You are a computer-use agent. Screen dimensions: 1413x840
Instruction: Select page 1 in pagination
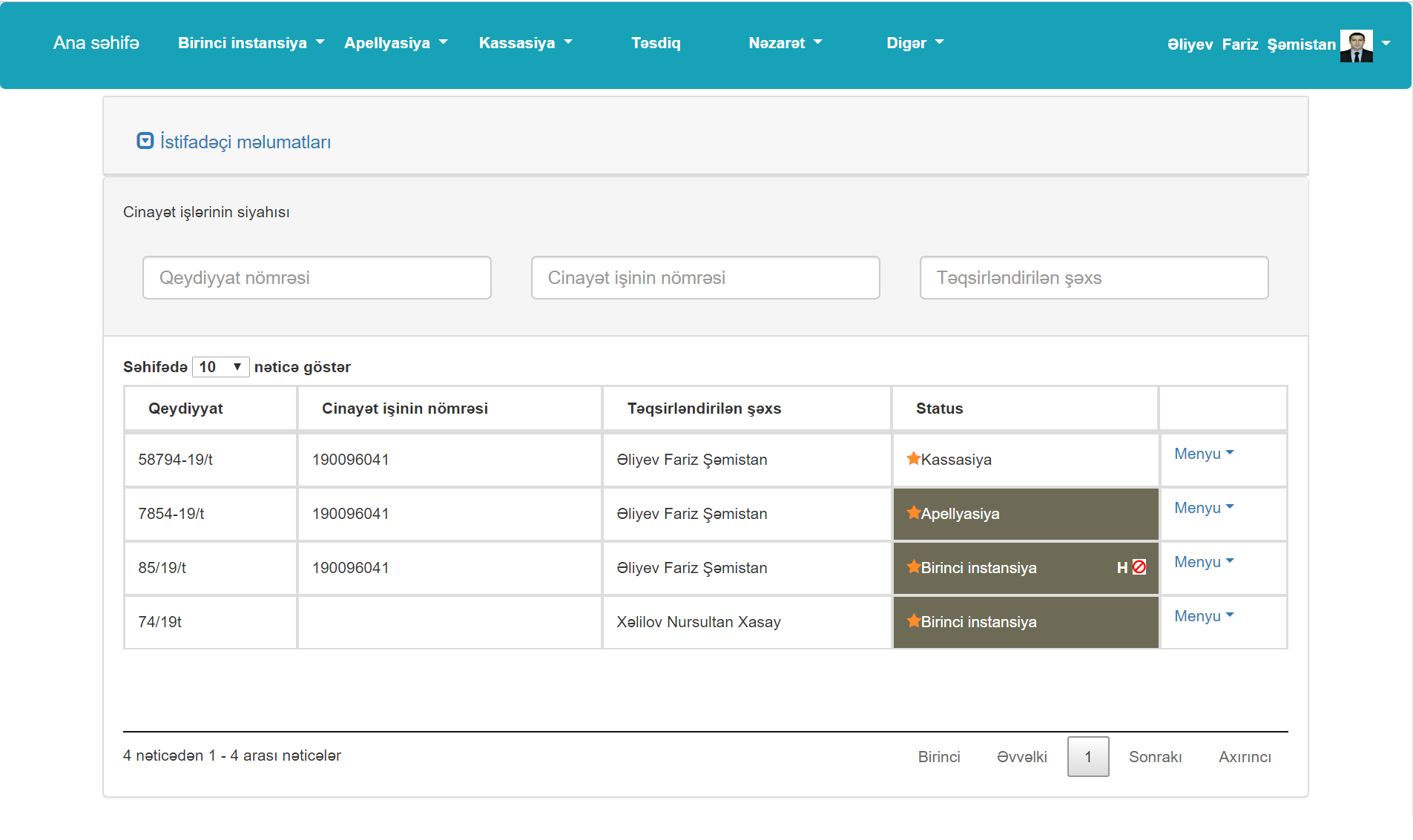[1088, 757]
